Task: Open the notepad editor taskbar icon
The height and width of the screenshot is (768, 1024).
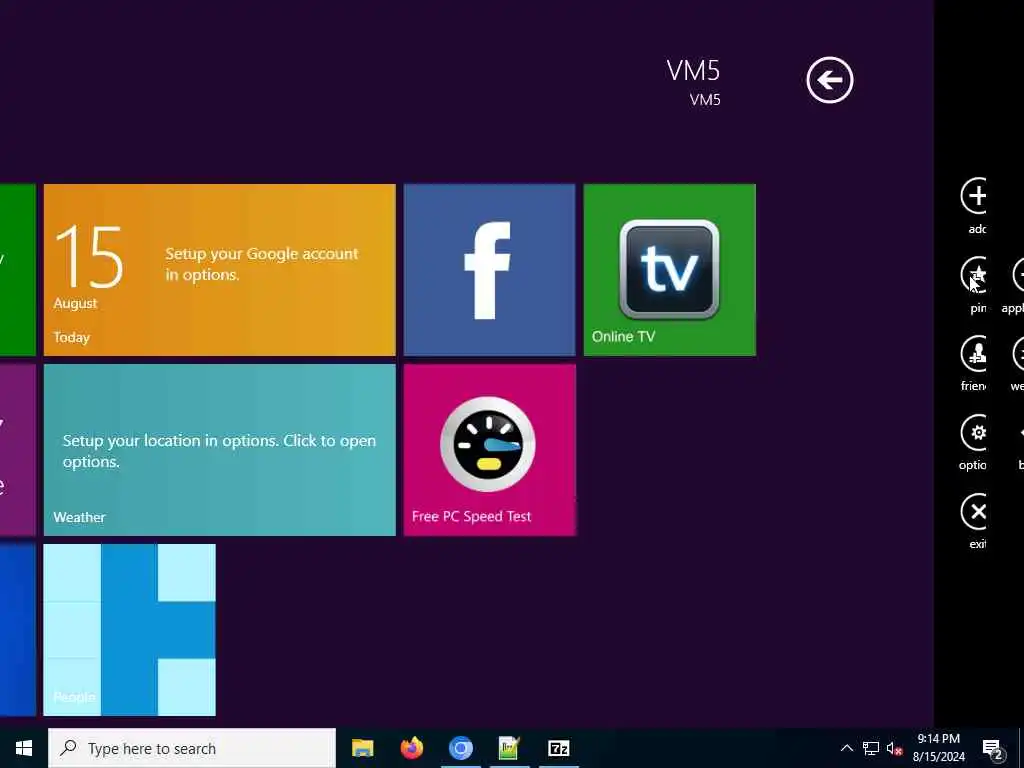Action: 509,748
